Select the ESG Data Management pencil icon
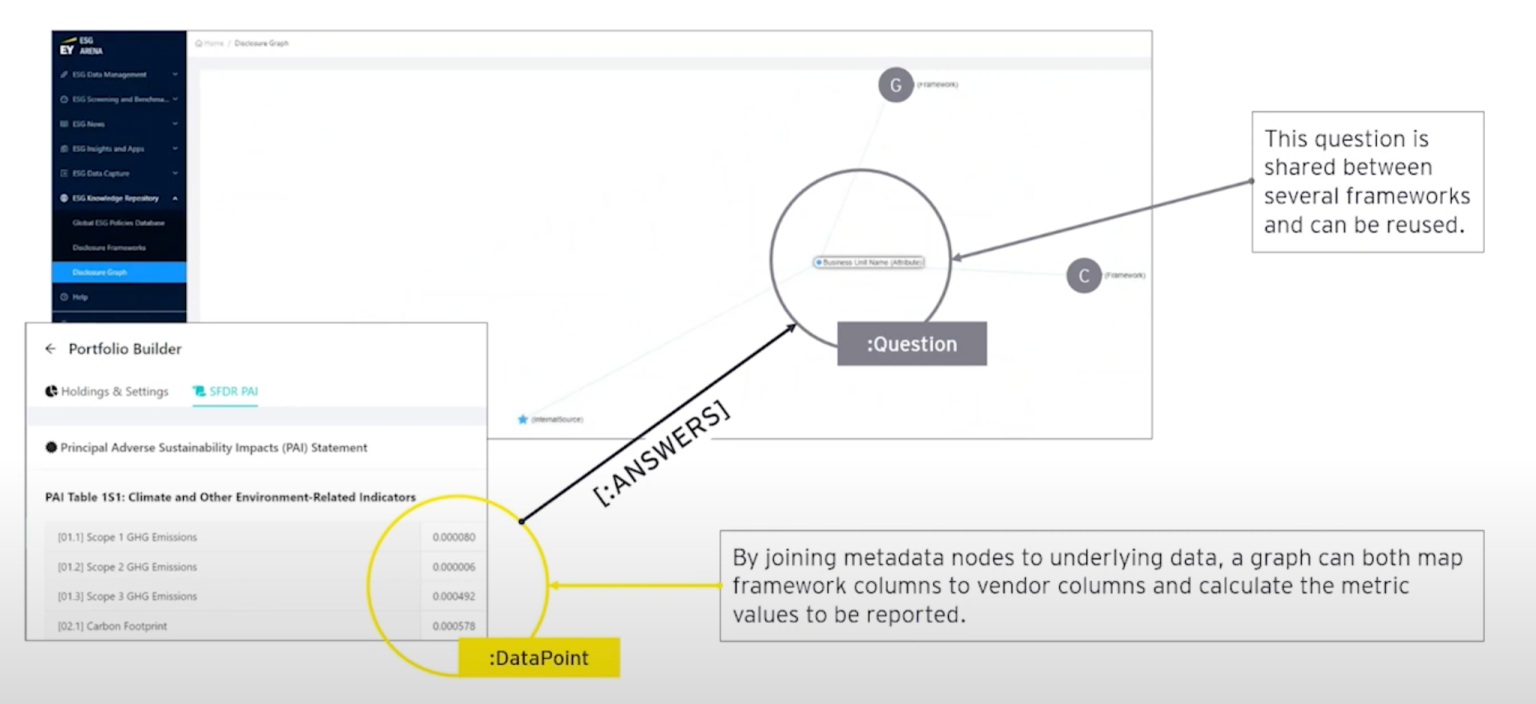The width and height of the screenshot is (1536, 704). (x=62, y=74)
